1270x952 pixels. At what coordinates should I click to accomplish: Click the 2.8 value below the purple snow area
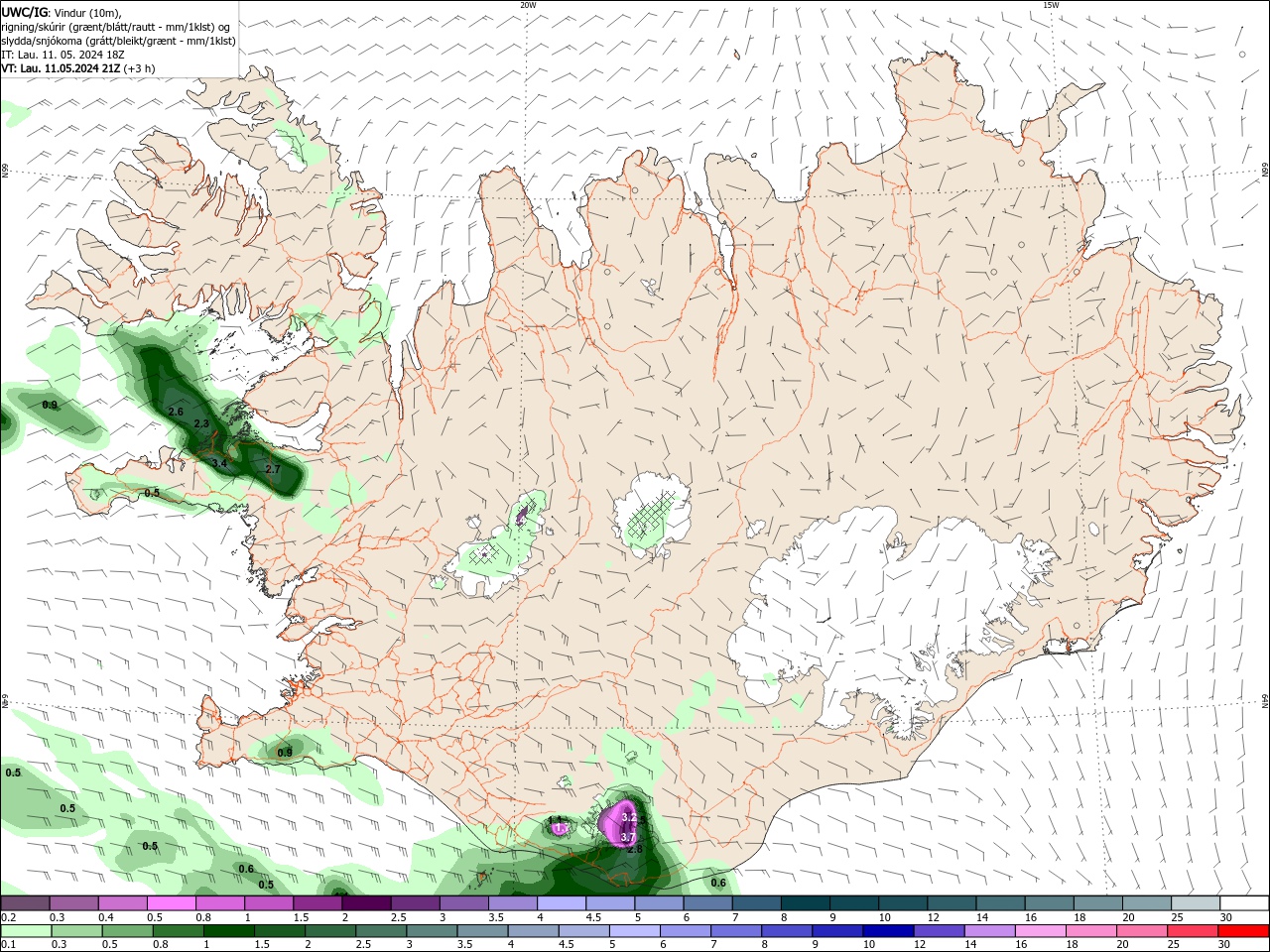(635, 849)
